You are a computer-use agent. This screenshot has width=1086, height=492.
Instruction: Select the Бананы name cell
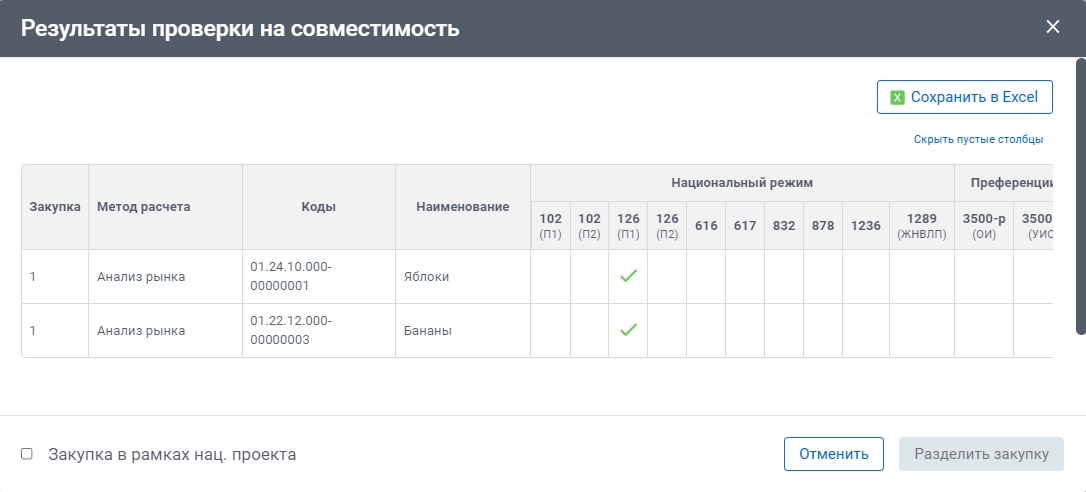428,330
